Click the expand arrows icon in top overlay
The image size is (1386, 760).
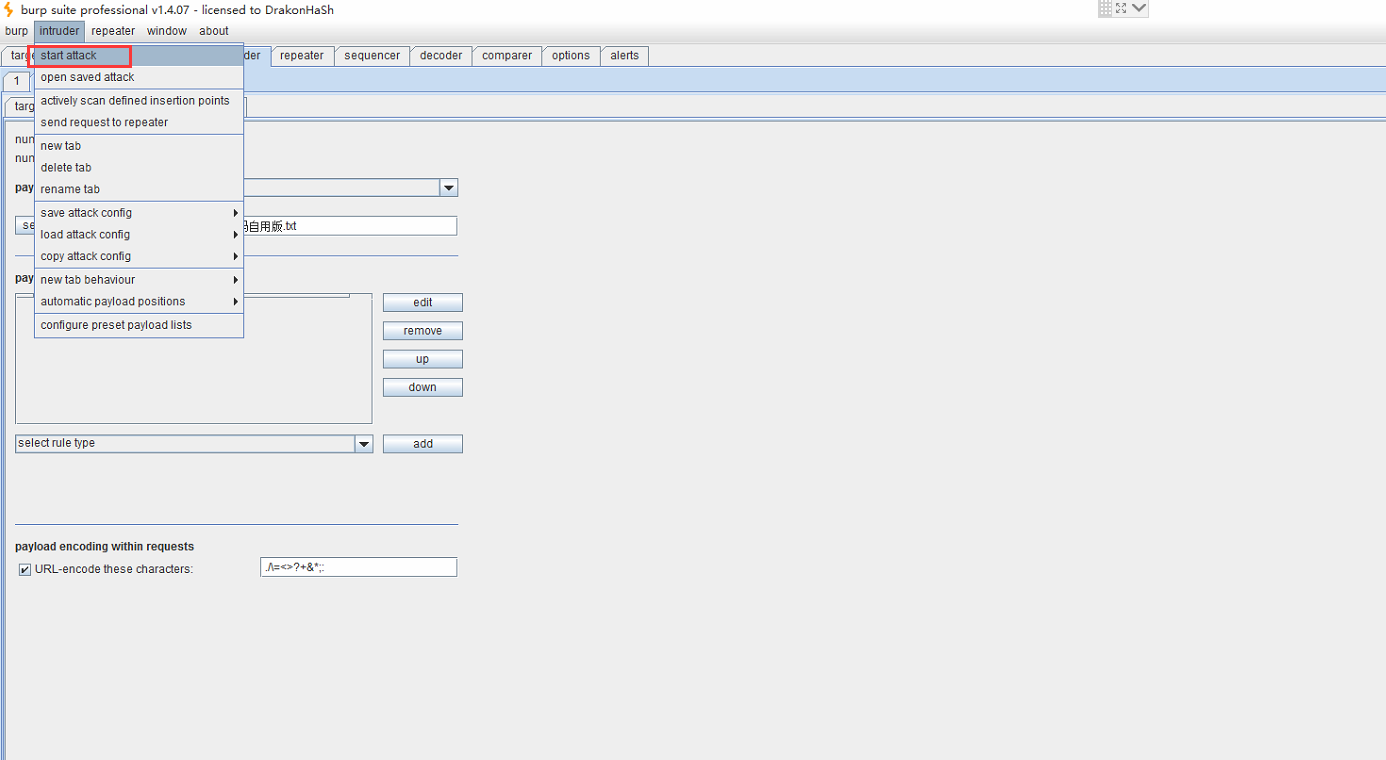point(1121,8)
